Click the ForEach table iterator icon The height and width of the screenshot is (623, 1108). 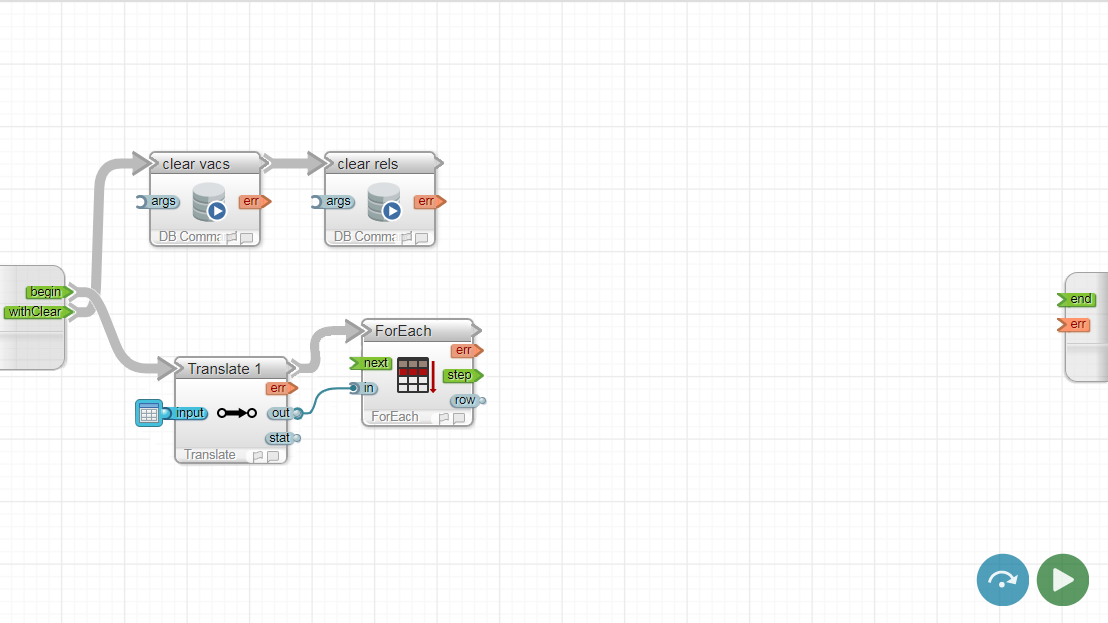click(x=415, y=375)
